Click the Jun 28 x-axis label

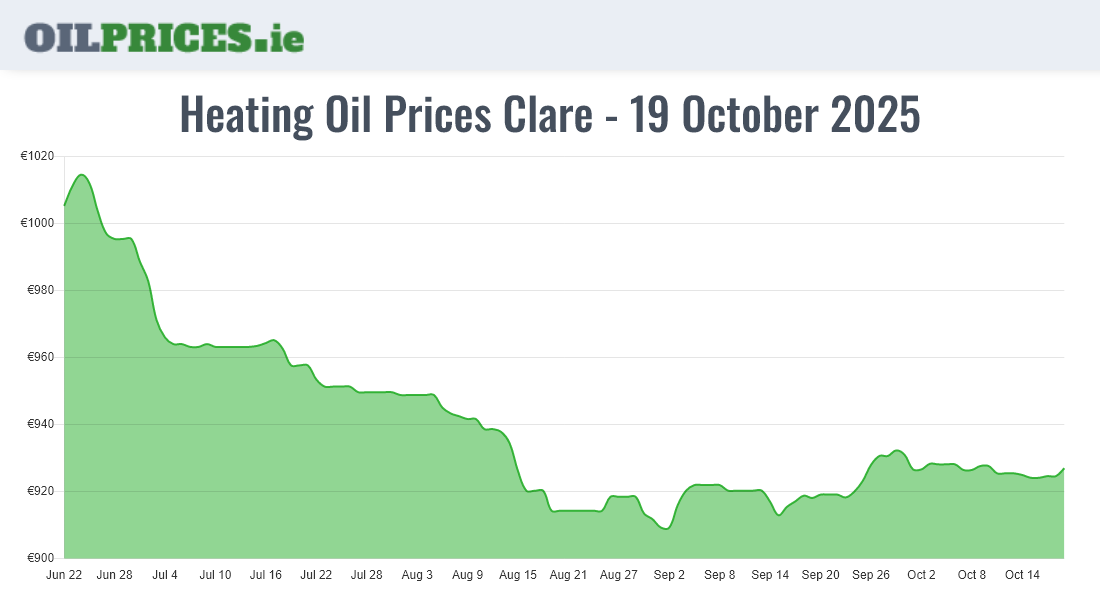click(x=114, y=575)
